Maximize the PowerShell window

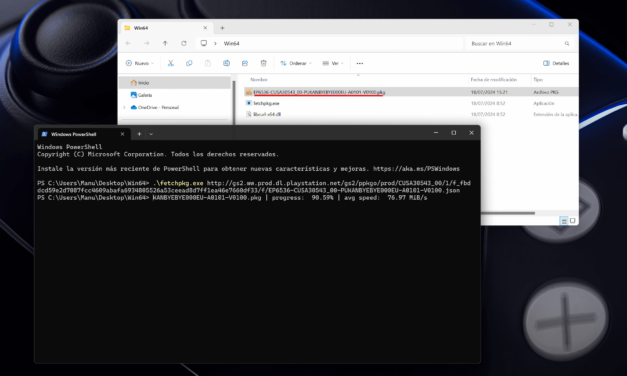pos(453,133)
